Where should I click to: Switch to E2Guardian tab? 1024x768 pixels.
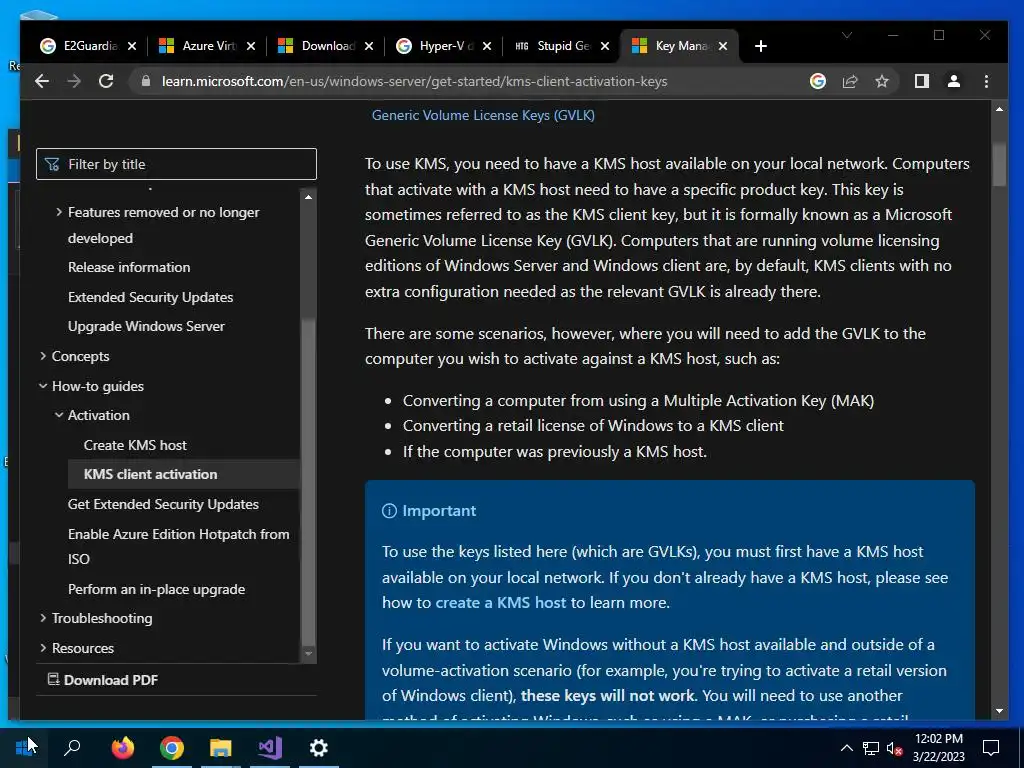pos(88,46)
